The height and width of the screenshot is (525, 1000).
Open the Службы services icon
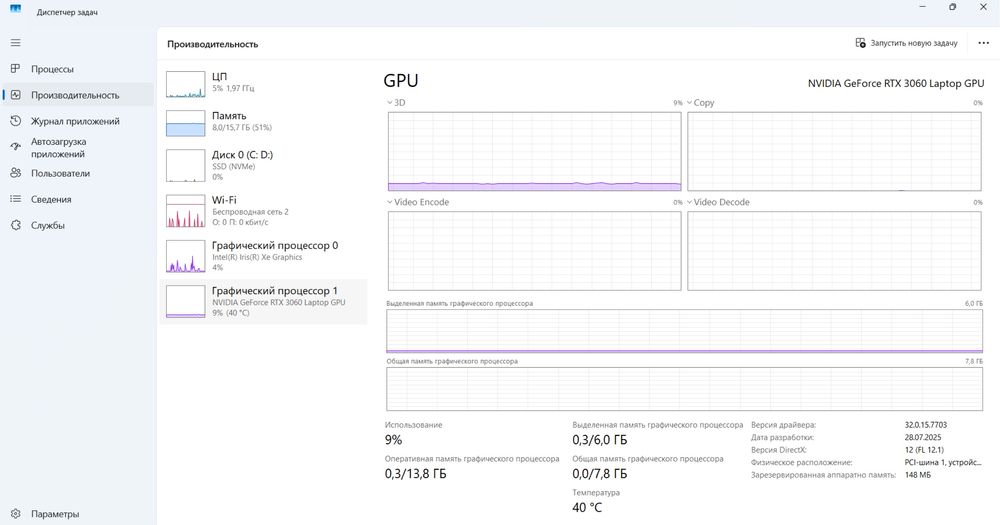[15, 225]
